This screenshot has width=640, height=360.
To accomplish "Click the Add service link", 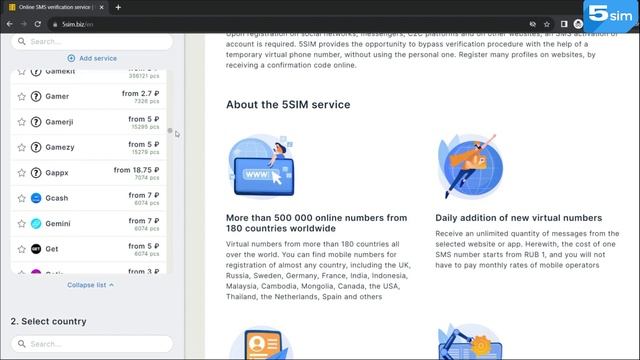I will (92, 58).
